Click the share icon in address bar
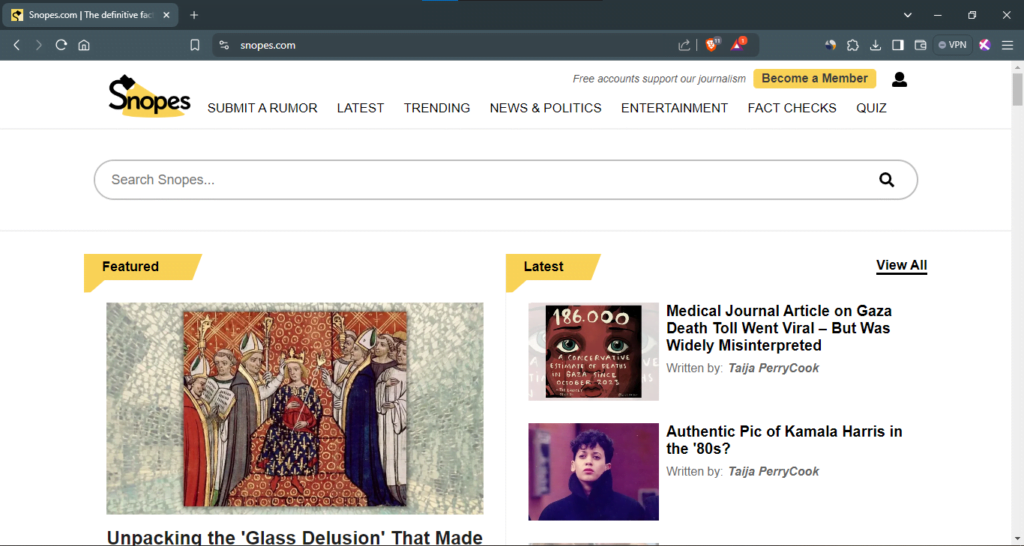Image resolution: width=1024 pixels, height=546 pixels. [684, 45]
